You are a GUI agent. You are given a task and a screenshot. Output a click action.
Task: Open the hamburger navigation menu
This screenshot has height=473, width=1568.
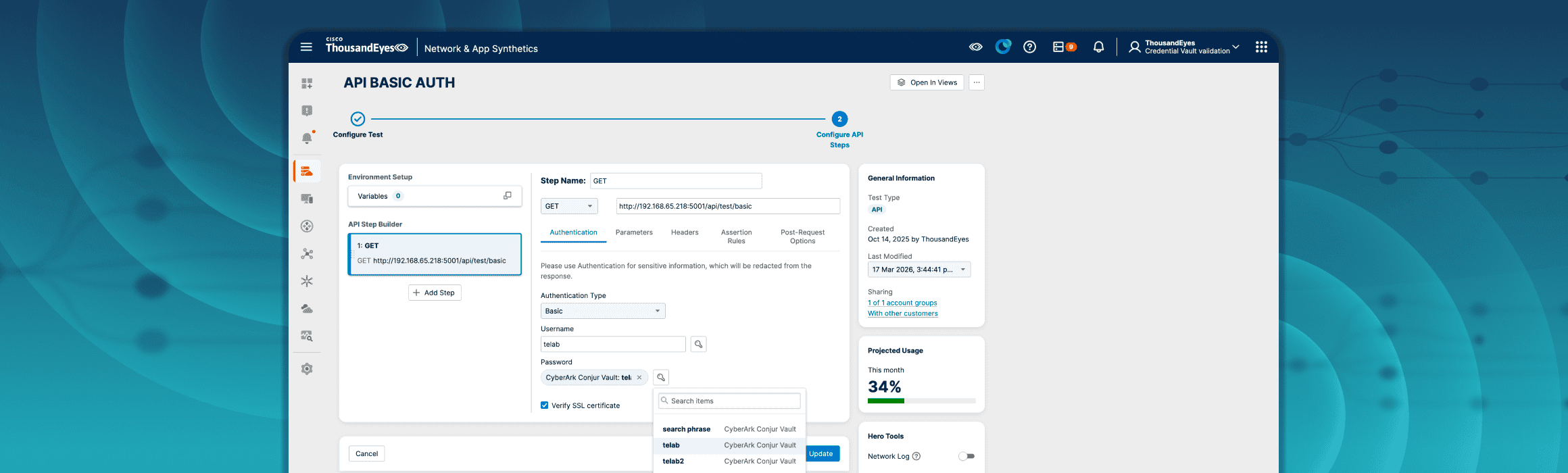(306, 47)
